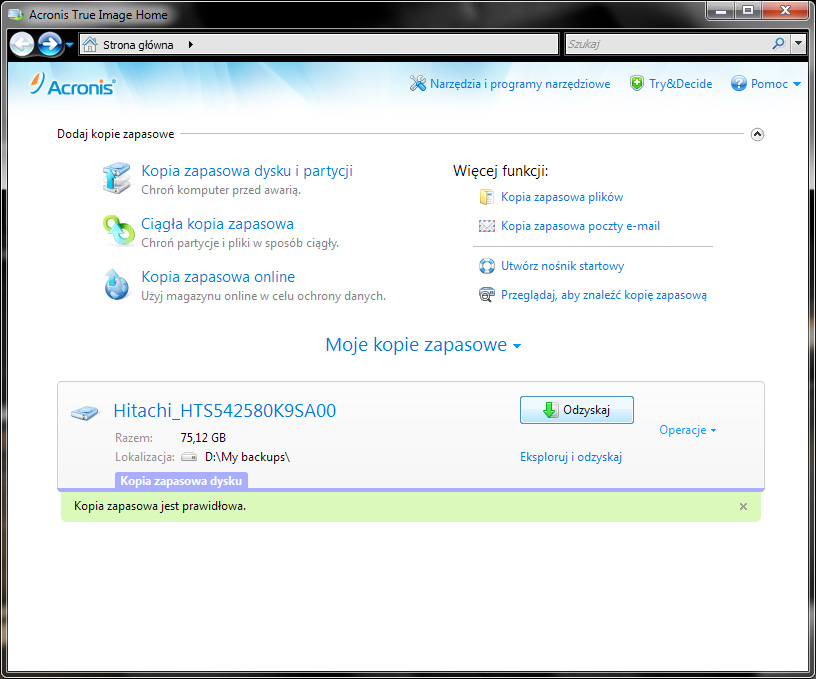This screenshot has width=816, height=679.
Task: Open Kopia zapasowa plików
Action: pos(562,197)
